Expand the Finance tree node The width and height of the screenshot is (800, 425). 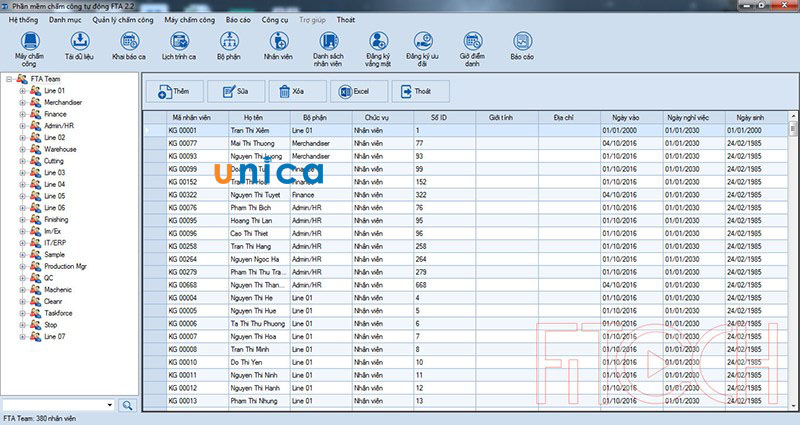tap(22, 114)
